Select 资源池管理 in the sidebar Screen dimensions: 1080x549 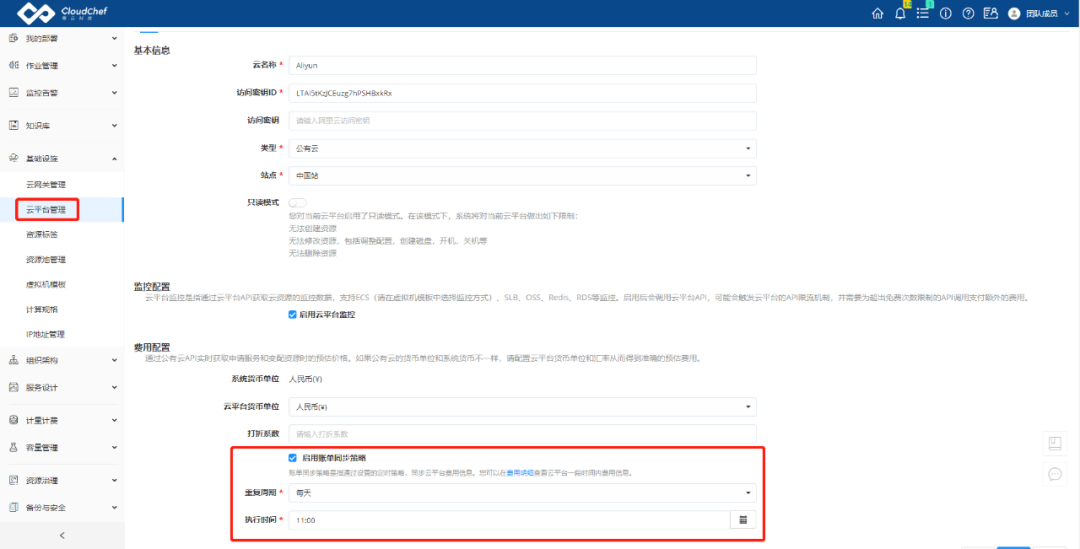(45, 260)
